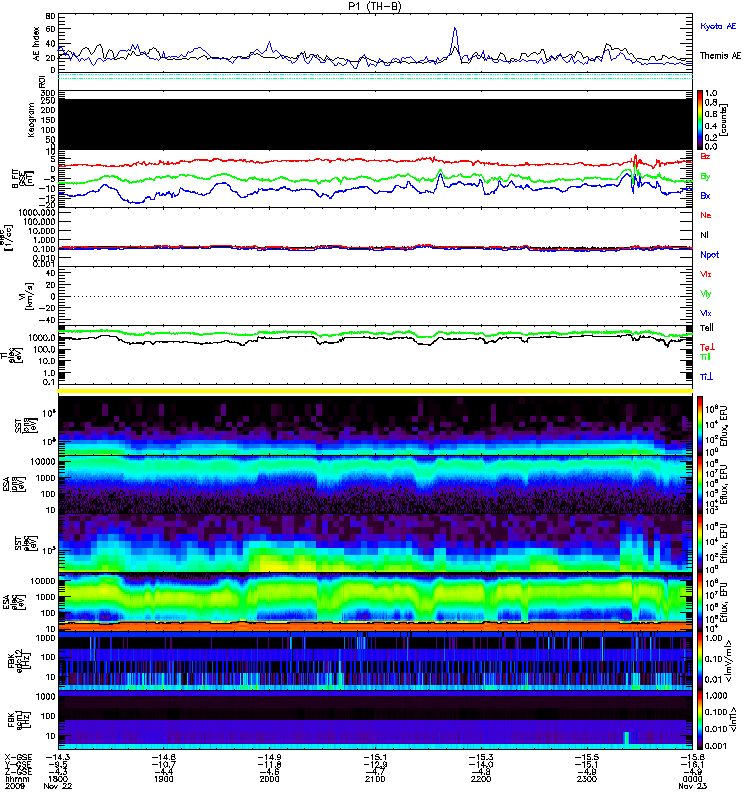Click the X-GSE value -14.3
The width and height of the screenshot is (750, 800).
coord(58,757)
